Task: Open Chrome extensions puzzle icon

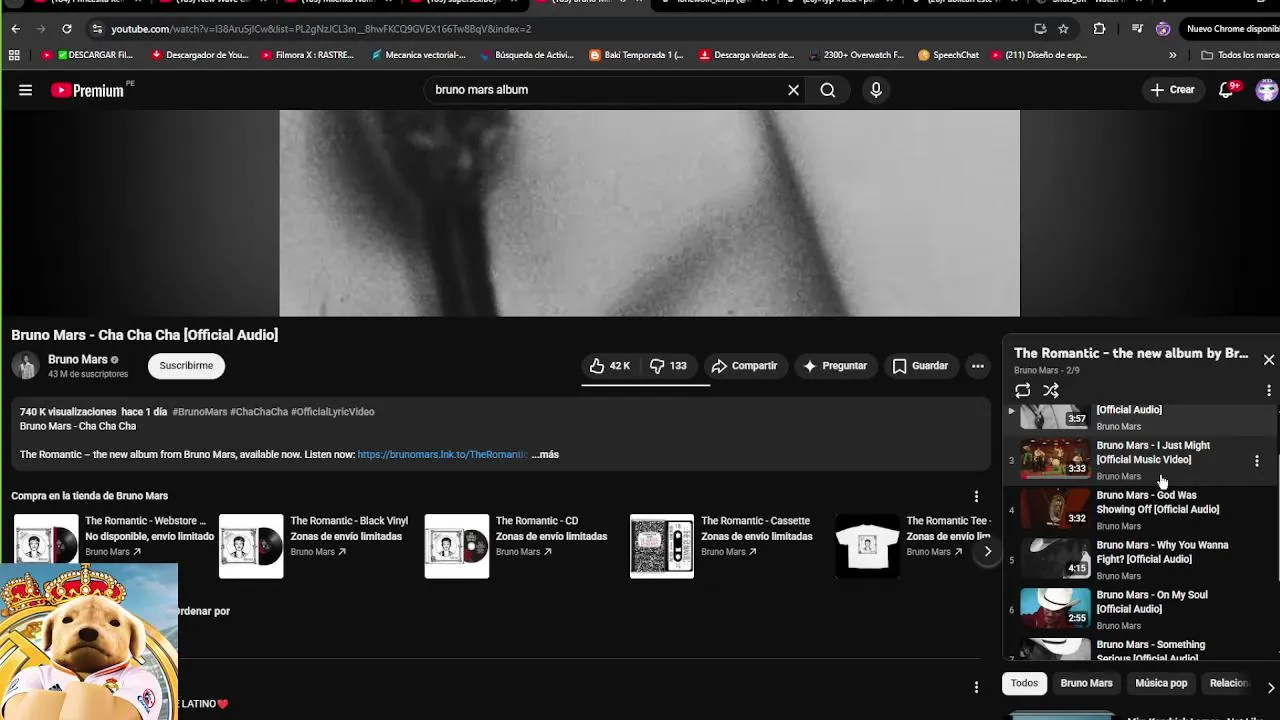Action: pyautogui.click(x=1099, y=29)
